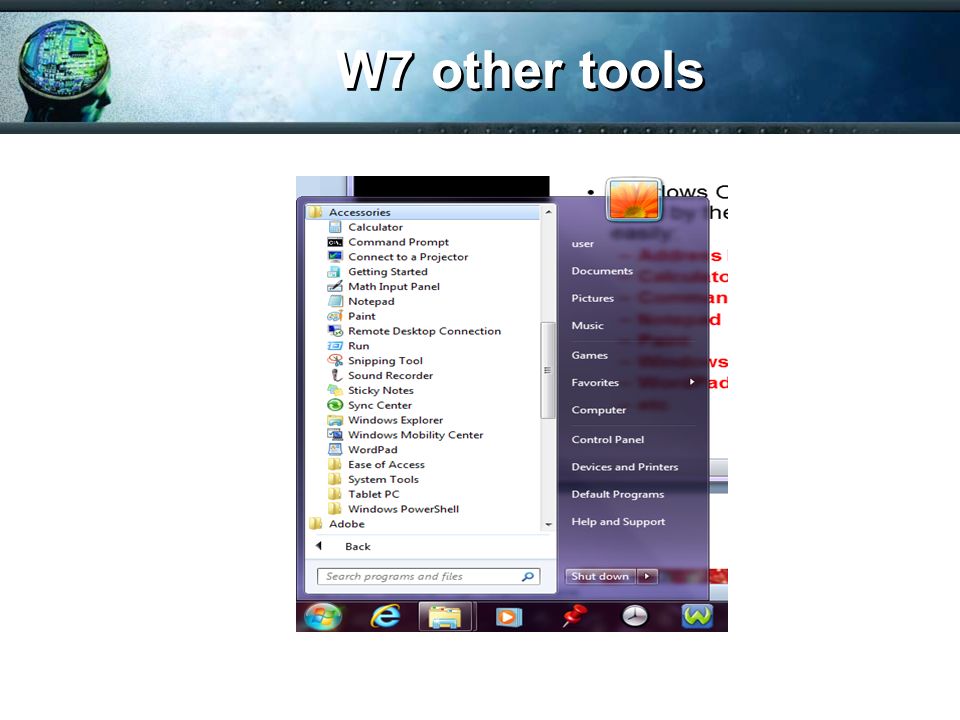Open Getting Started icon
The height and width of the screenshot is (720, 960).
335,272
